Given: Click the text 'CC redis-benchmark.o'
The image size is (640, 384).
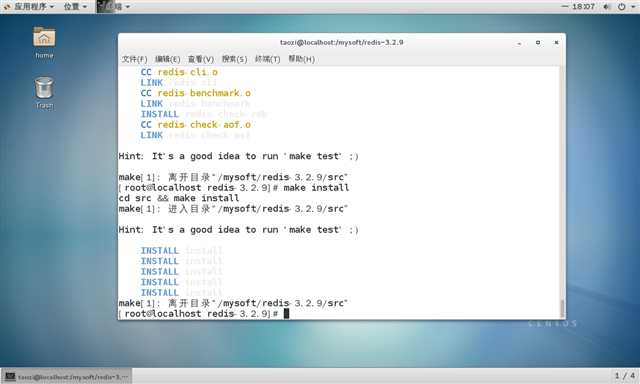Looking at the screenshot, I should tap(196, 93).
